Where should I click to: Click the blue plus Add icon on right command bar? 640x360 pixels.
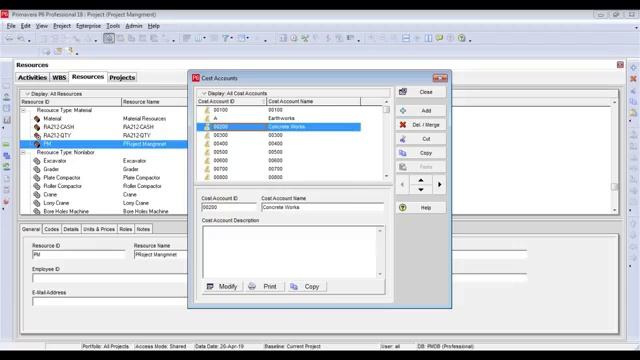633,68
